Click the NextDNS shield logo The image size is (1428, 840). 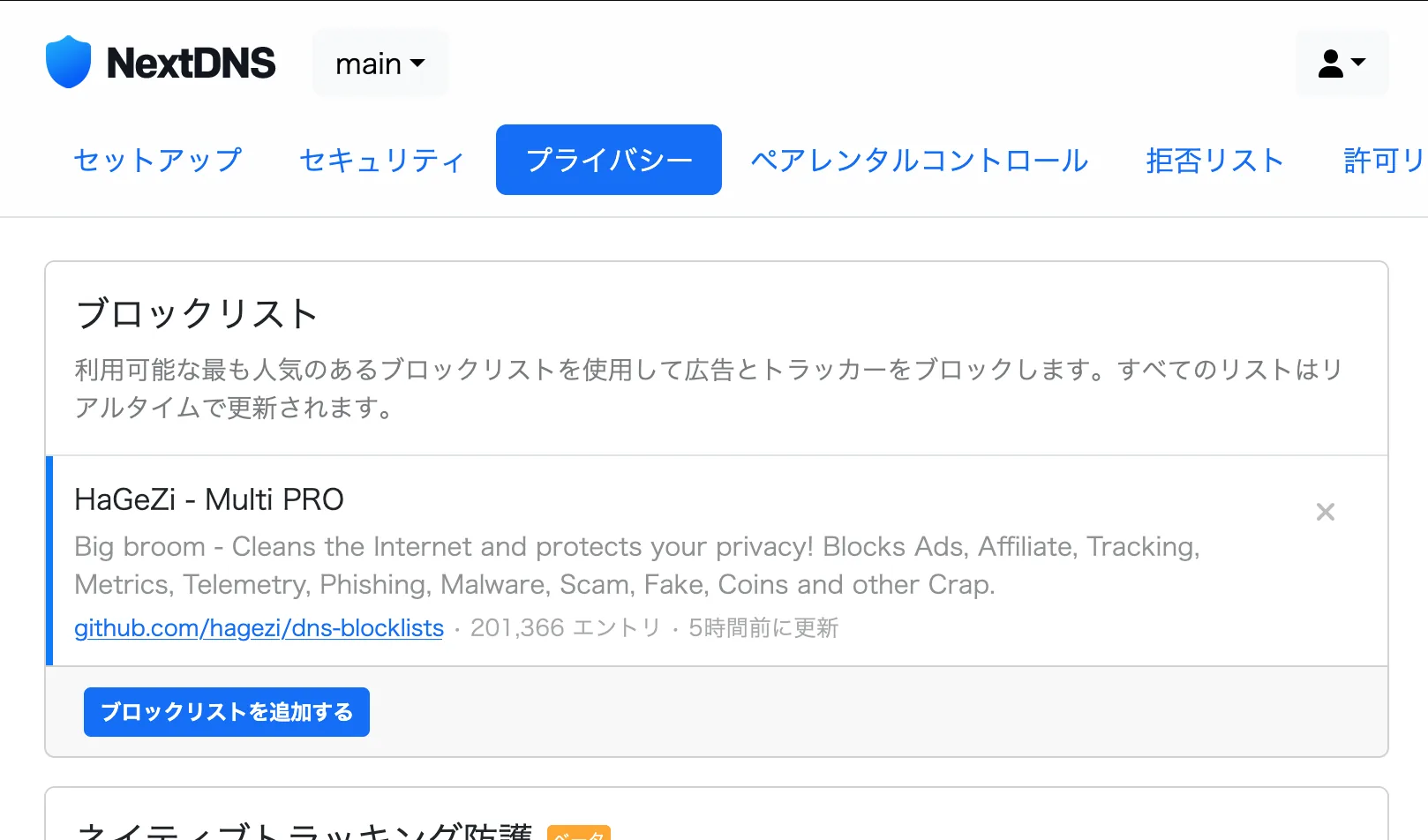point(68,63)
